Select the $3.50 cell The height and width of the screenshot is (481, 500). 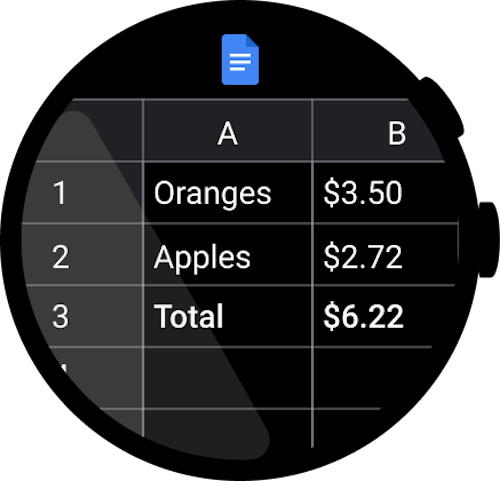point(385,193)
